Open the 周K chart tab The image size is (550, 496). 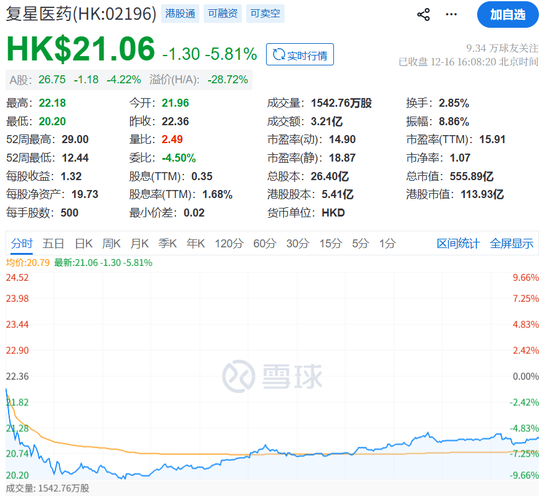click(111, 243)
